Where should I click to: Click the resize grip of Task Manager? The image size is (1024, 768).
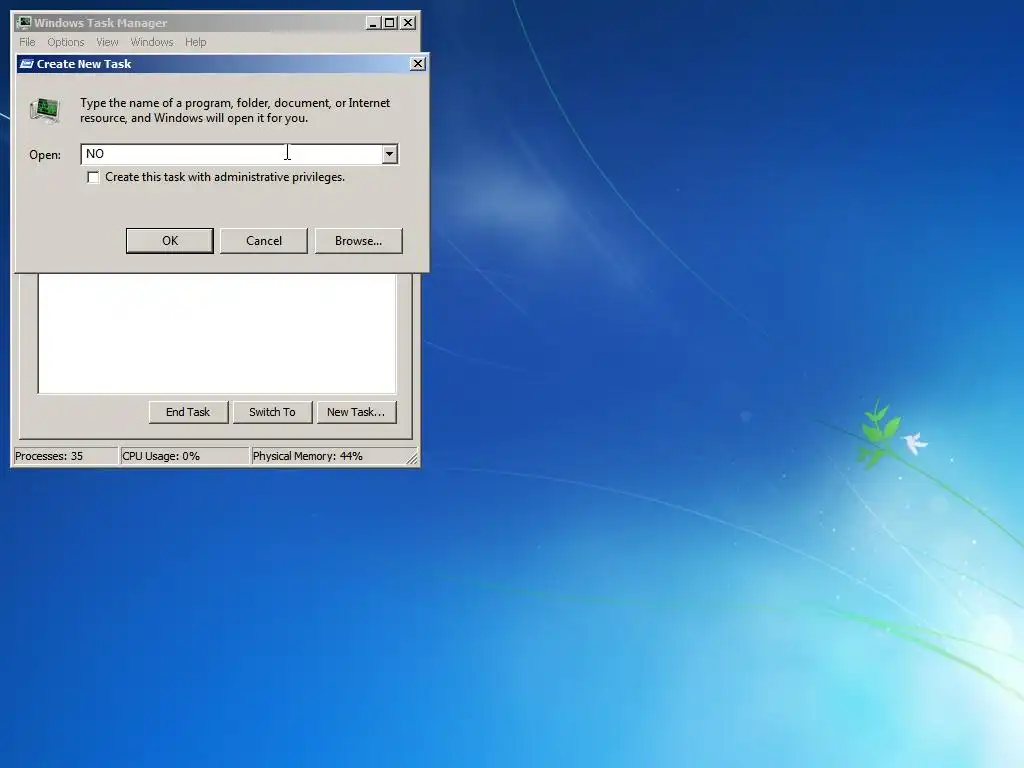pos(412,458)
